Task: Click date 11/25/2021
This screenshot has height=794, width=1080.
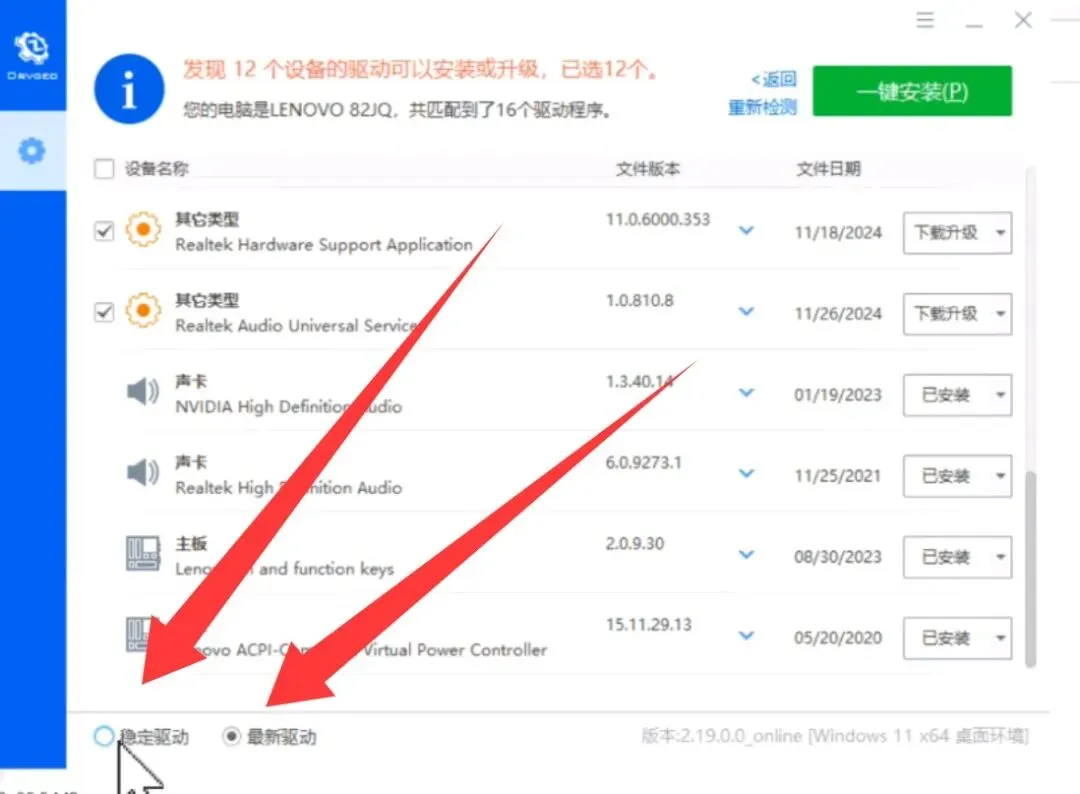Action: [838, 476]
